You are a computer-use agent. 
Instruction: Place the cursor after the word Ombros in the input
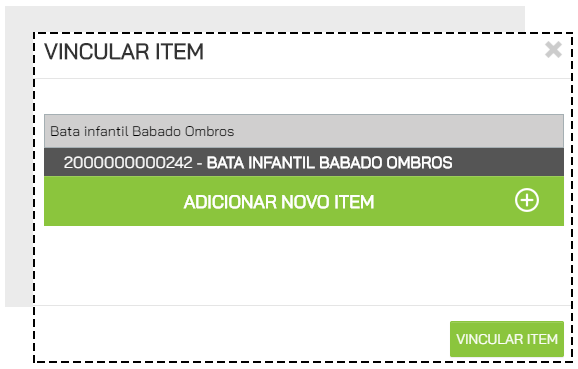pyautogui.click(x=235, y=132)
